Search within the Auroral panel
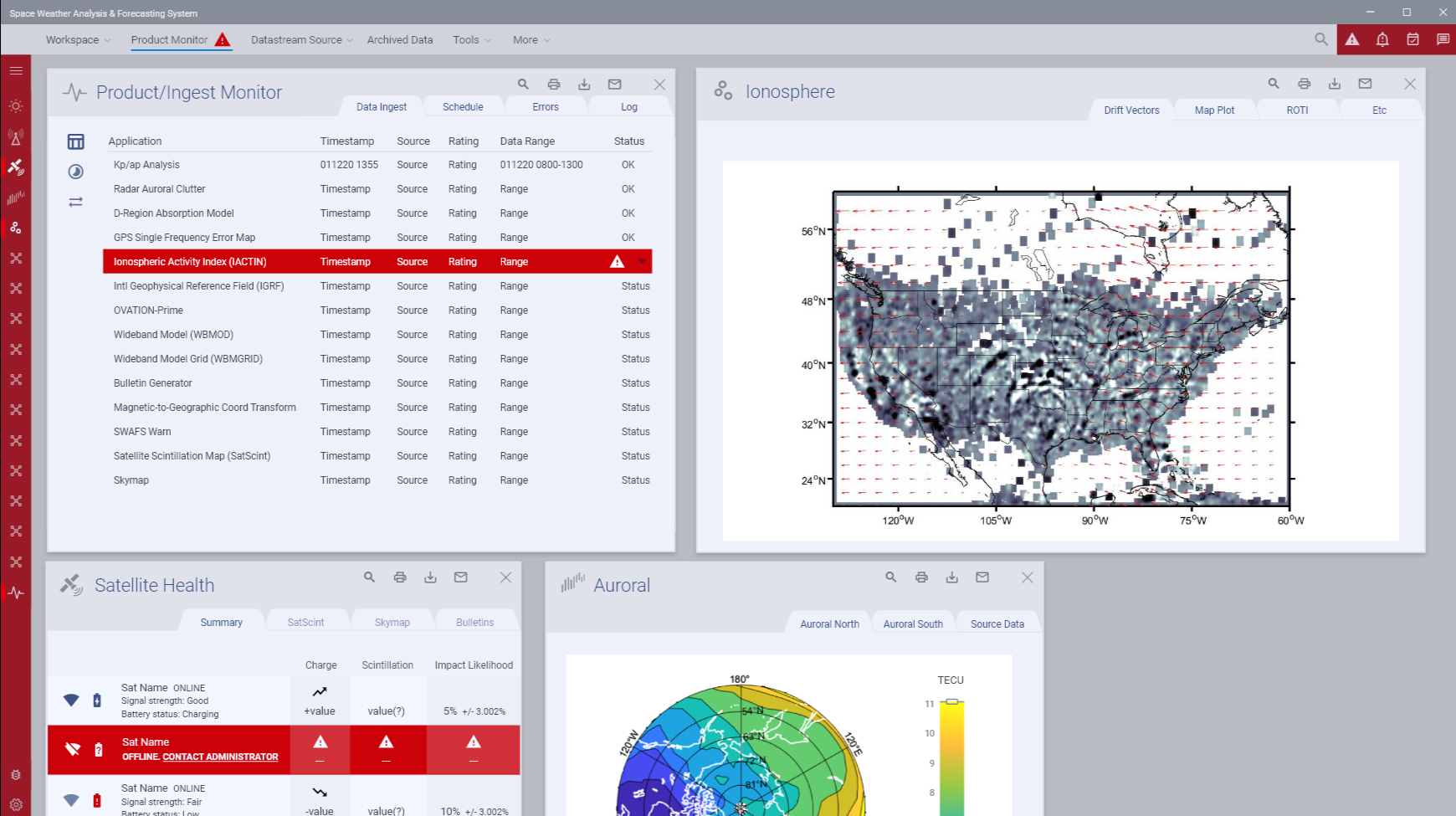This screenshot has height=816, width=1456. (x=891, y=577)
